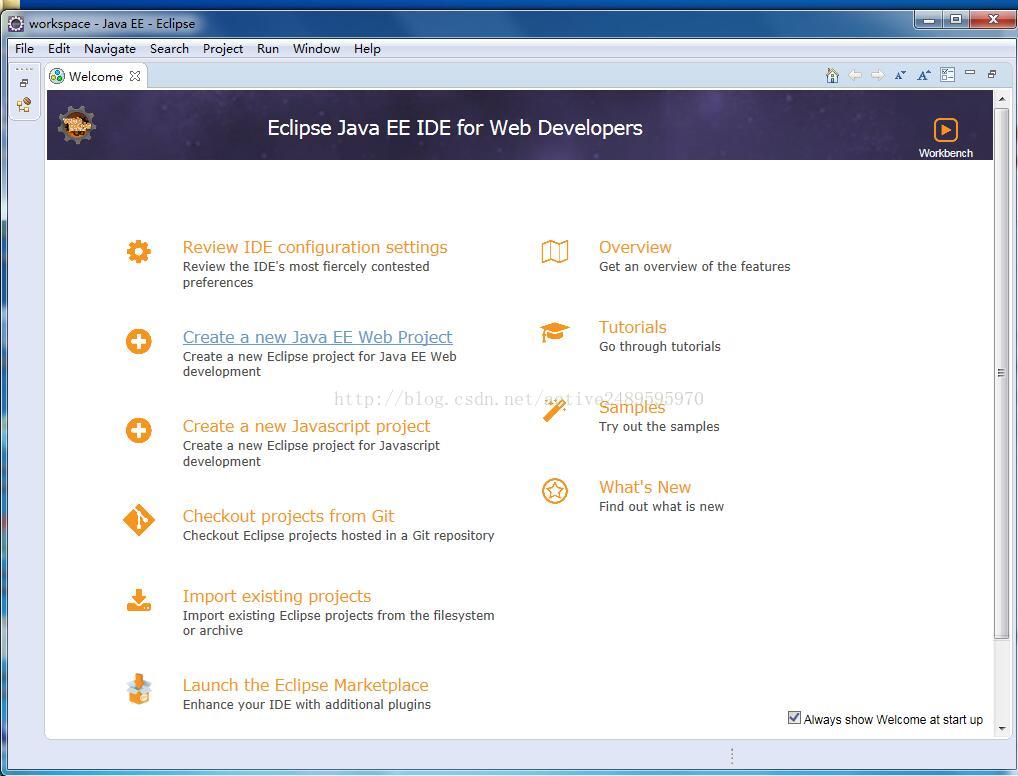The width and height of the screenshot is (1018, 776).
Task: Click the Tutorials graduation cap icon
Action: [554, 332]
